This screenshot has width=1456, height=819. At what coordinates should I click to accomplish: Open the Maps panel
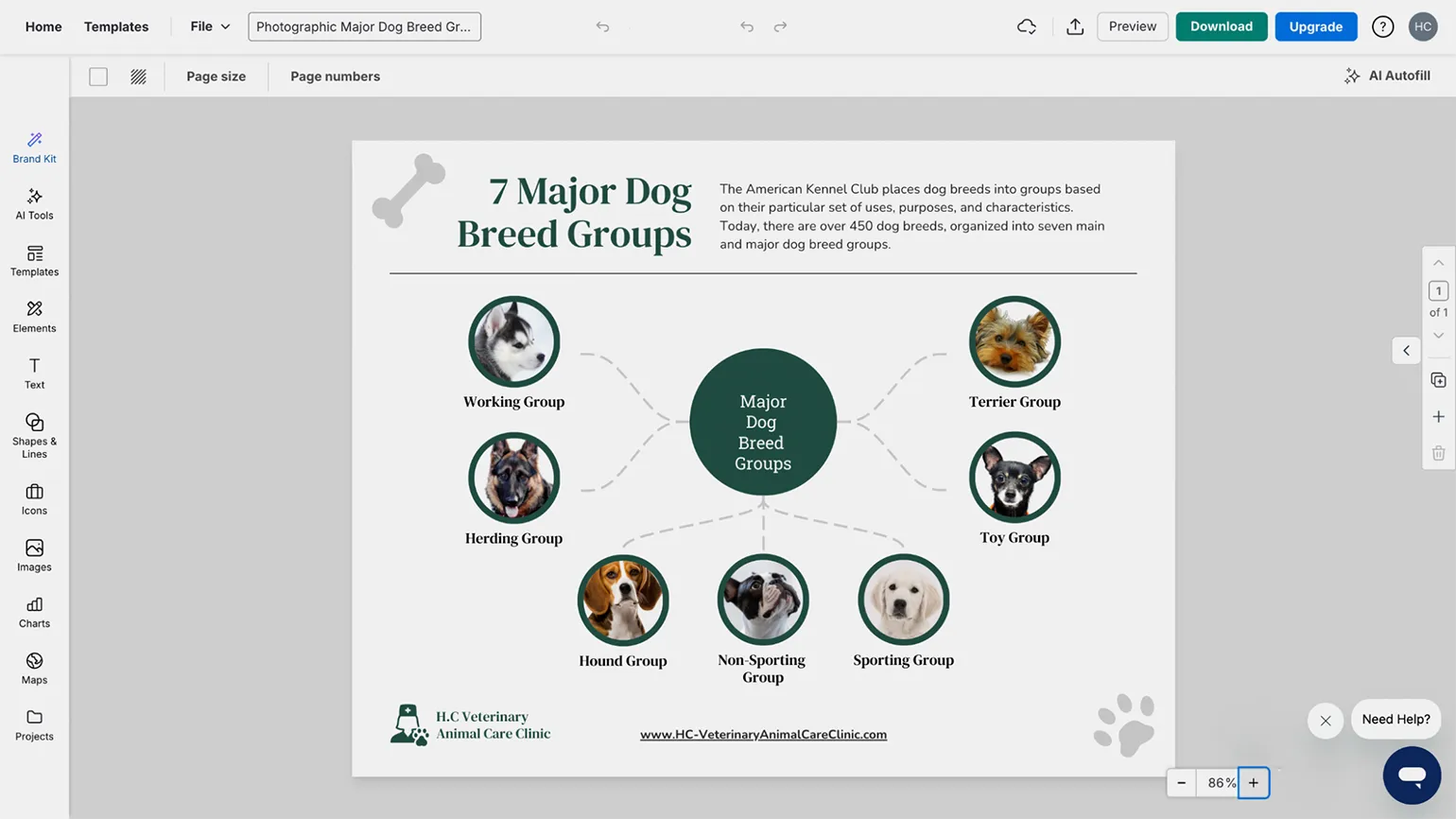tap(34, 669)
